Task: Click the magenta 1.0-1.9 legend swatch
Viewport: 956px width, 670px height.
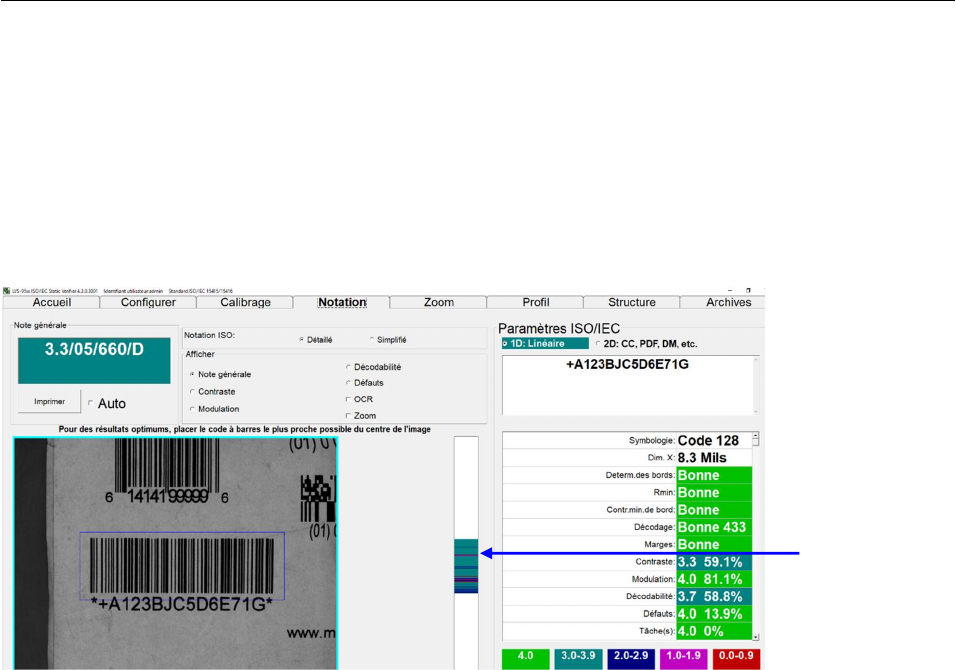Action: 683,659
